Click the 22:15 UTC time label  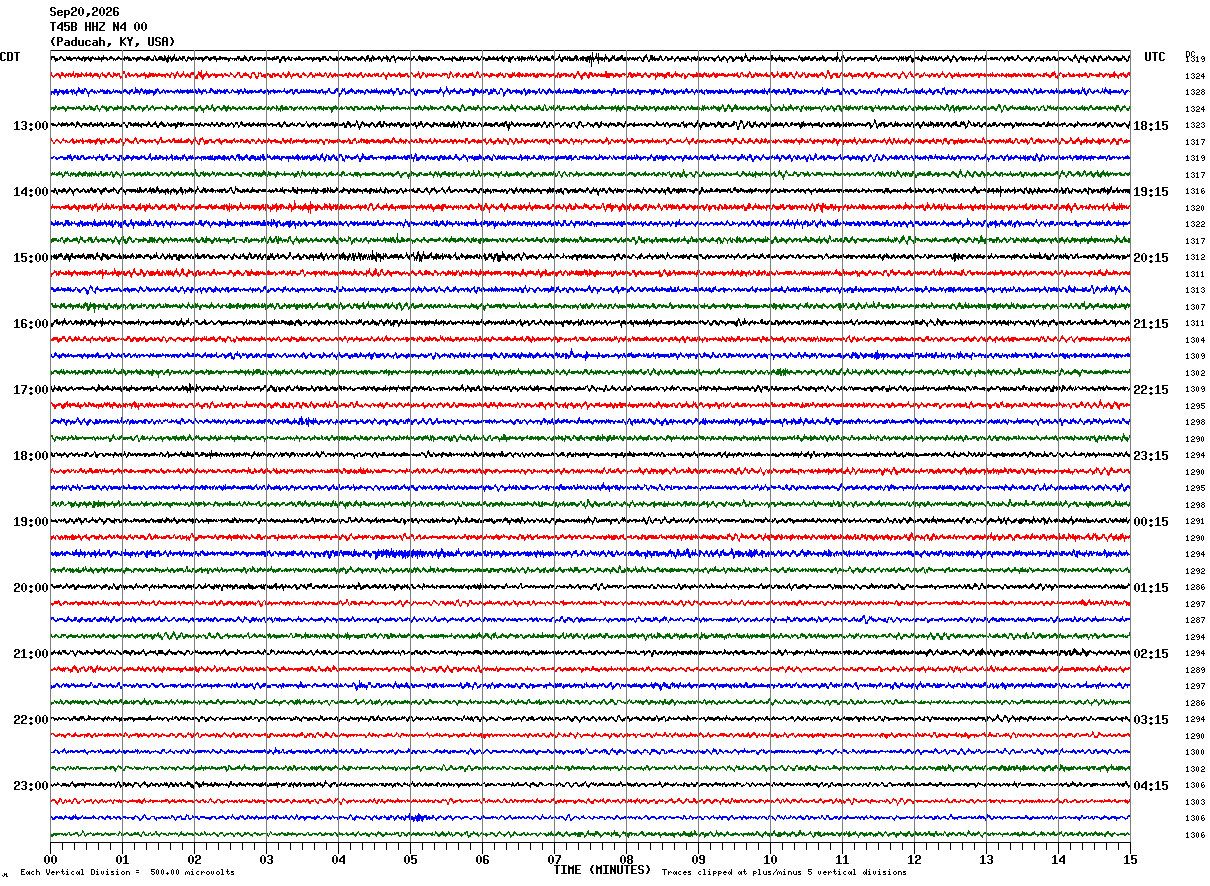(1151, 390)
